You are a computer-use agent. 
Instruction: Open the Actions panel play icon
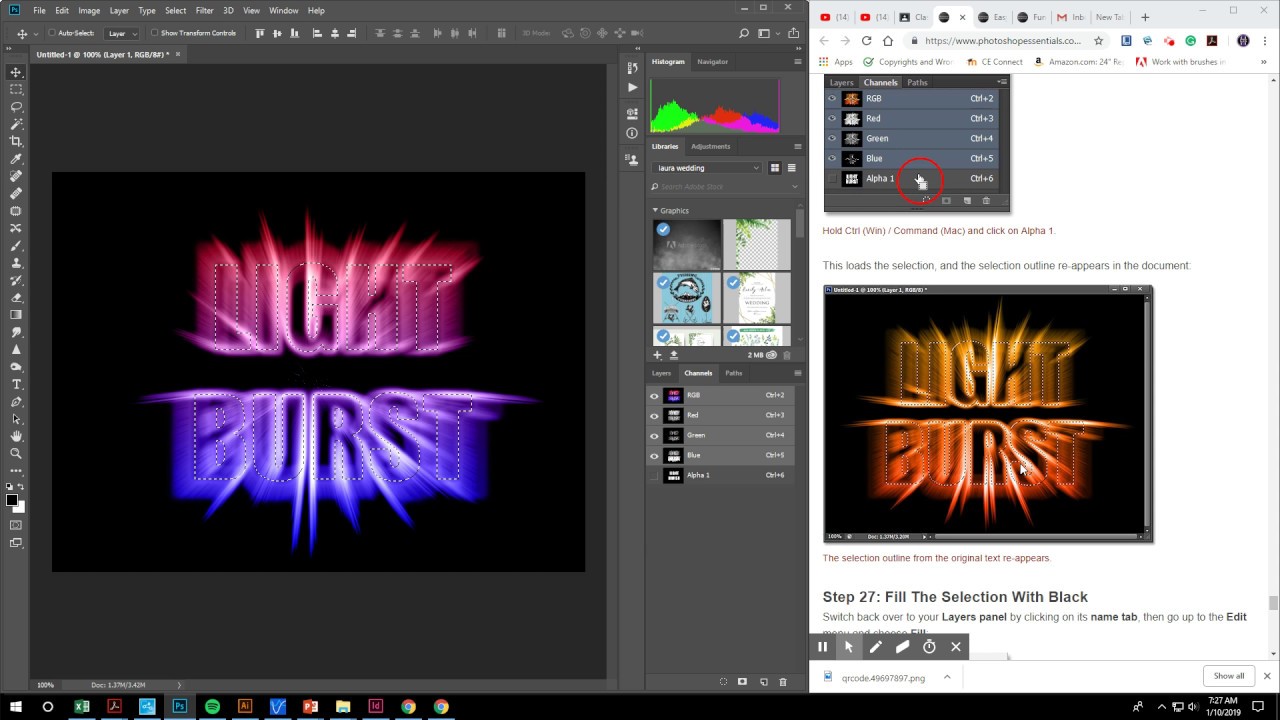(632, 88)
